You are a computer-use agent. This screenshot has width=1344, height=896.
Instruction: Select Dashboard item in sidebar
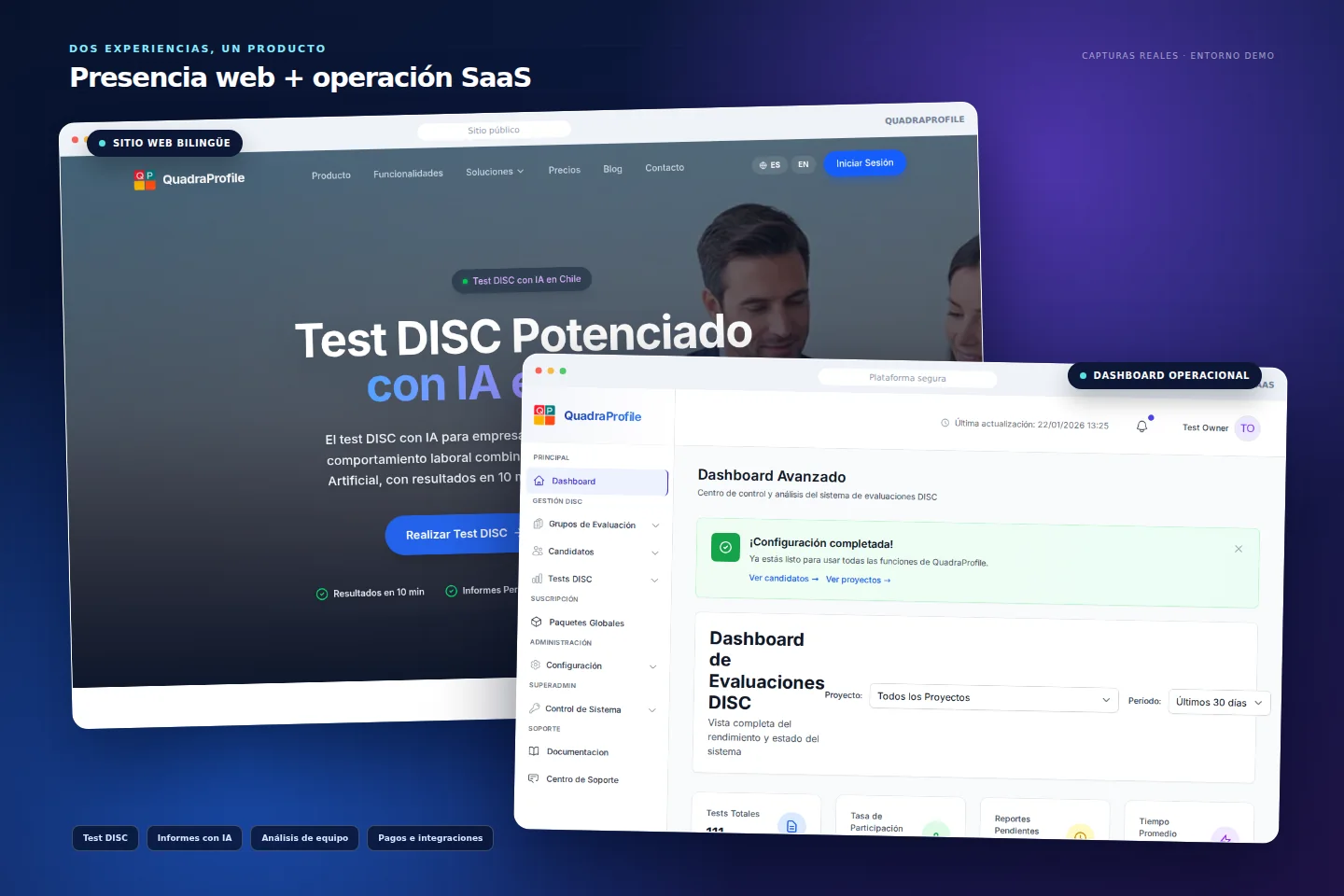(x=597, y=482)
